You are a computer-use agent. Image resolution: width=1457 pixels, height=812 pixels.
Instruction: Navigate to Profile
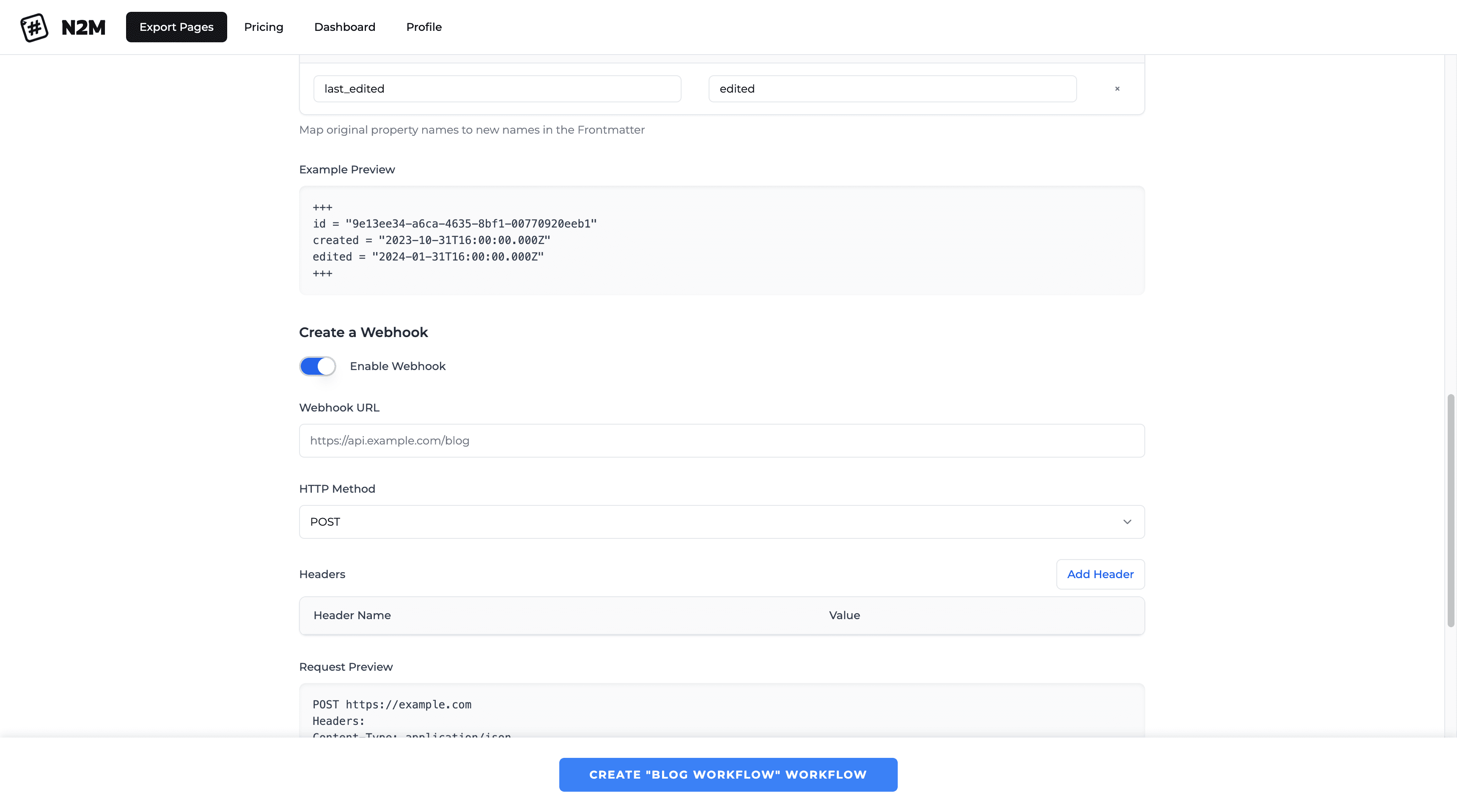(x=423, y=27)
